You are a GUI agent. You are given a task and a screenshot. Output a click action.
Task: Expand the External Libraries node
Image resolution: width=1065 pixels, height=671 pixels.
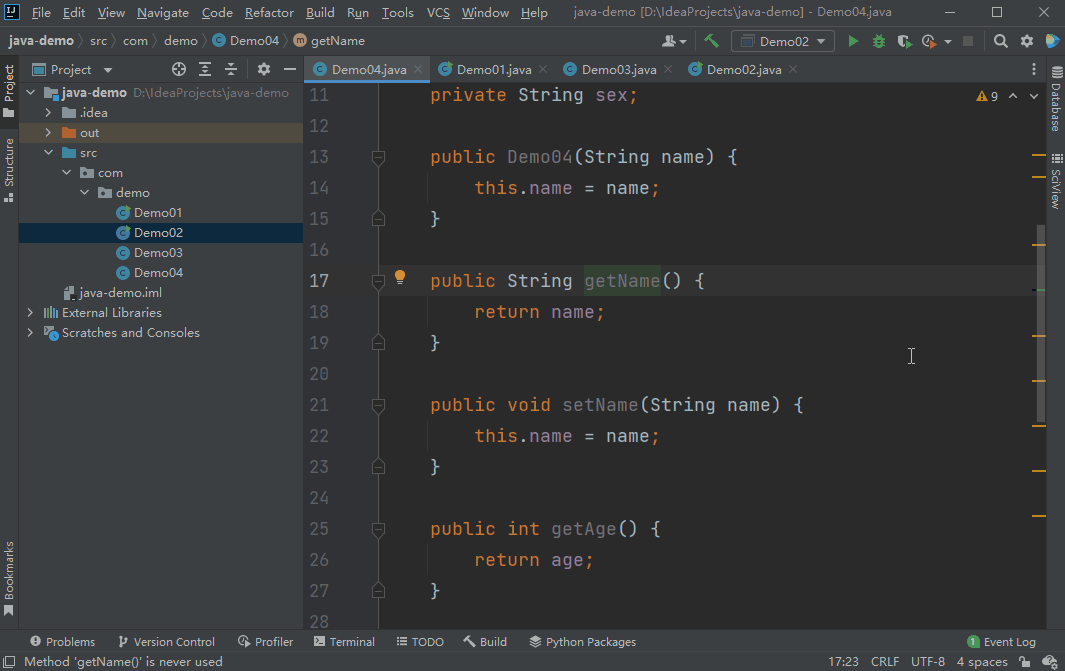click(30, 313)
